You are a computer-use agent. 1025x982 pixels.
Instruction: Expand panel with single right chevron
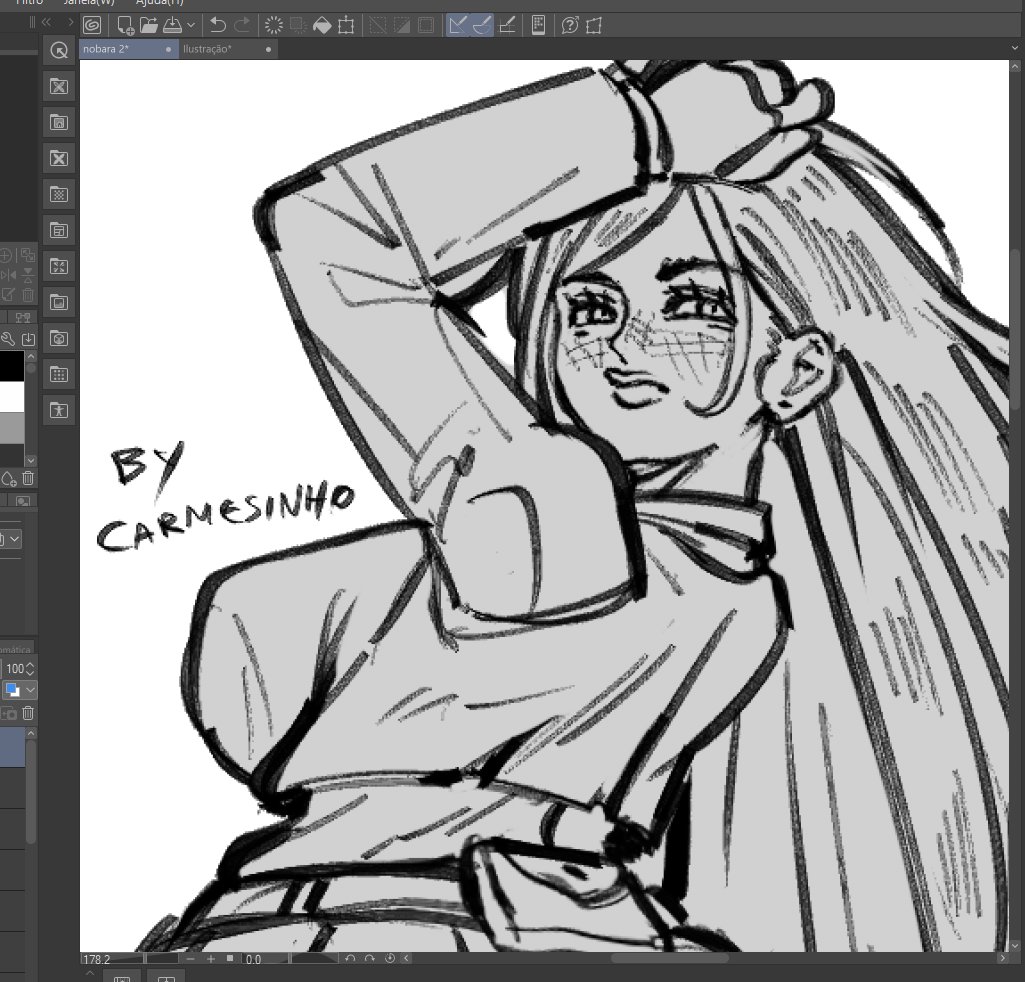[71, 22]
